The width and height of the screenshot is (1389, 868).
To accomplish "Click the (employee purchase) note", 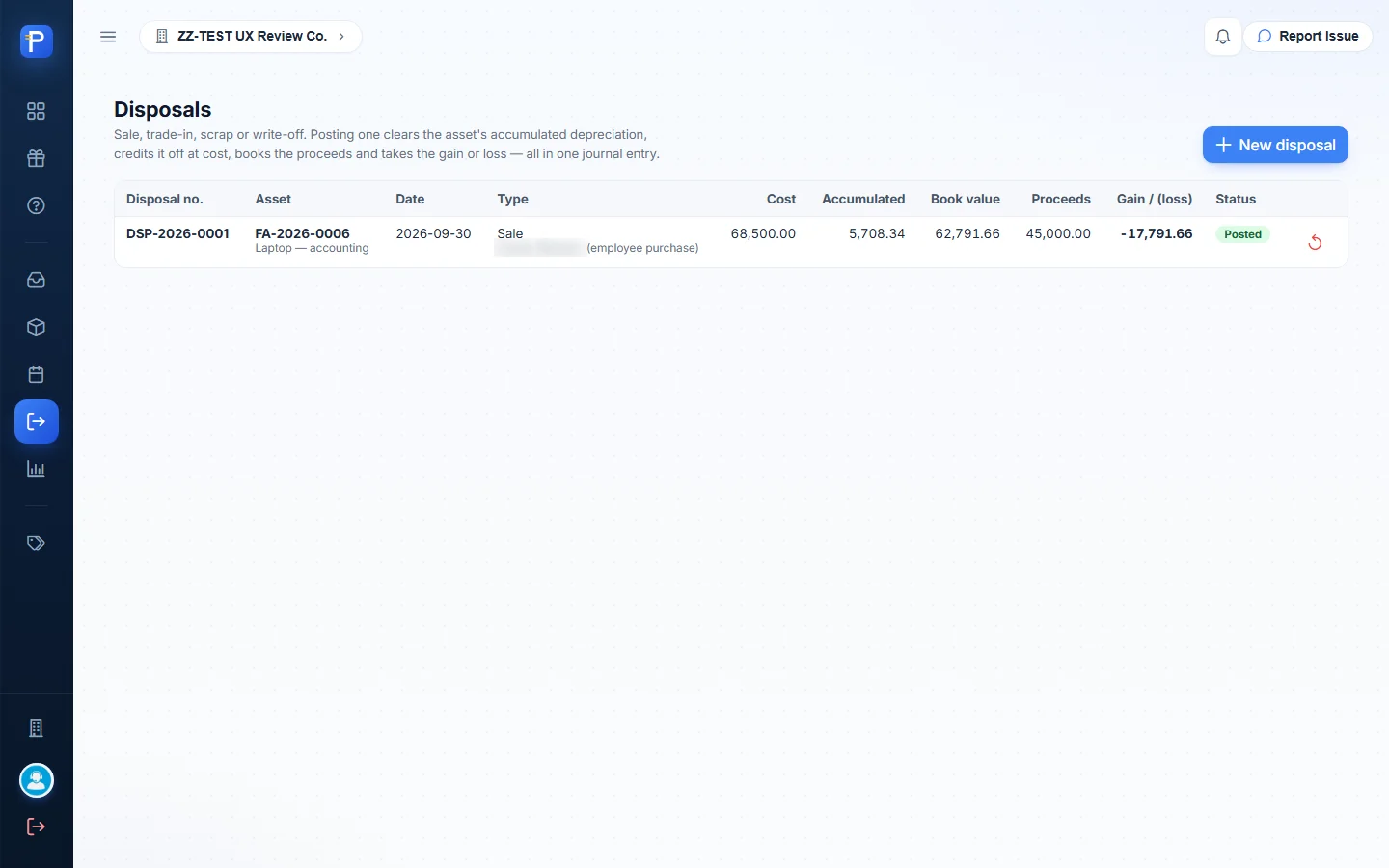I will click(x=642, y=248).
